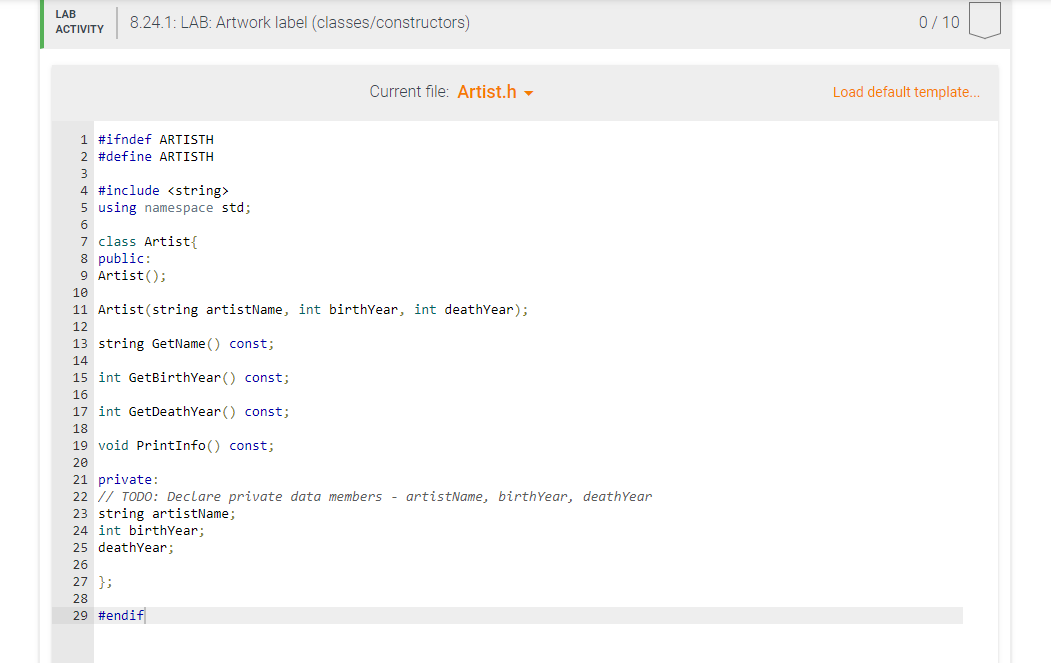Click the deathYear; line
This screenshot has width=1051, height=663.
pyautogui.click(x=136, y=548)
